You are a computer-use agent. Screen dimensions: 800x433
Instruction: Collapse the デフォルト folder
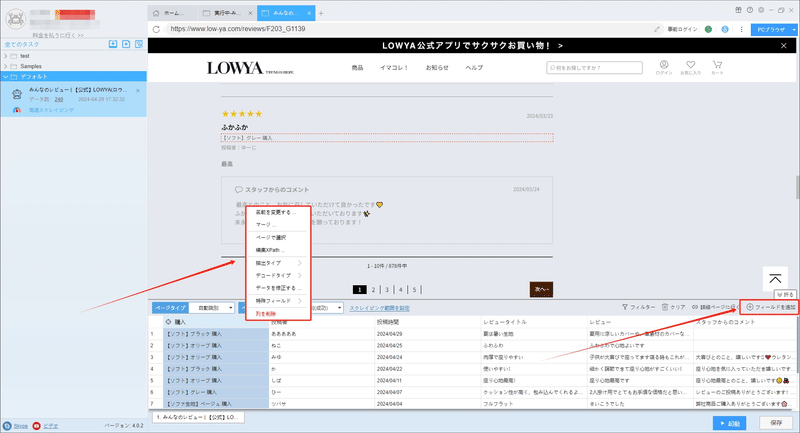tap(6, 77)
